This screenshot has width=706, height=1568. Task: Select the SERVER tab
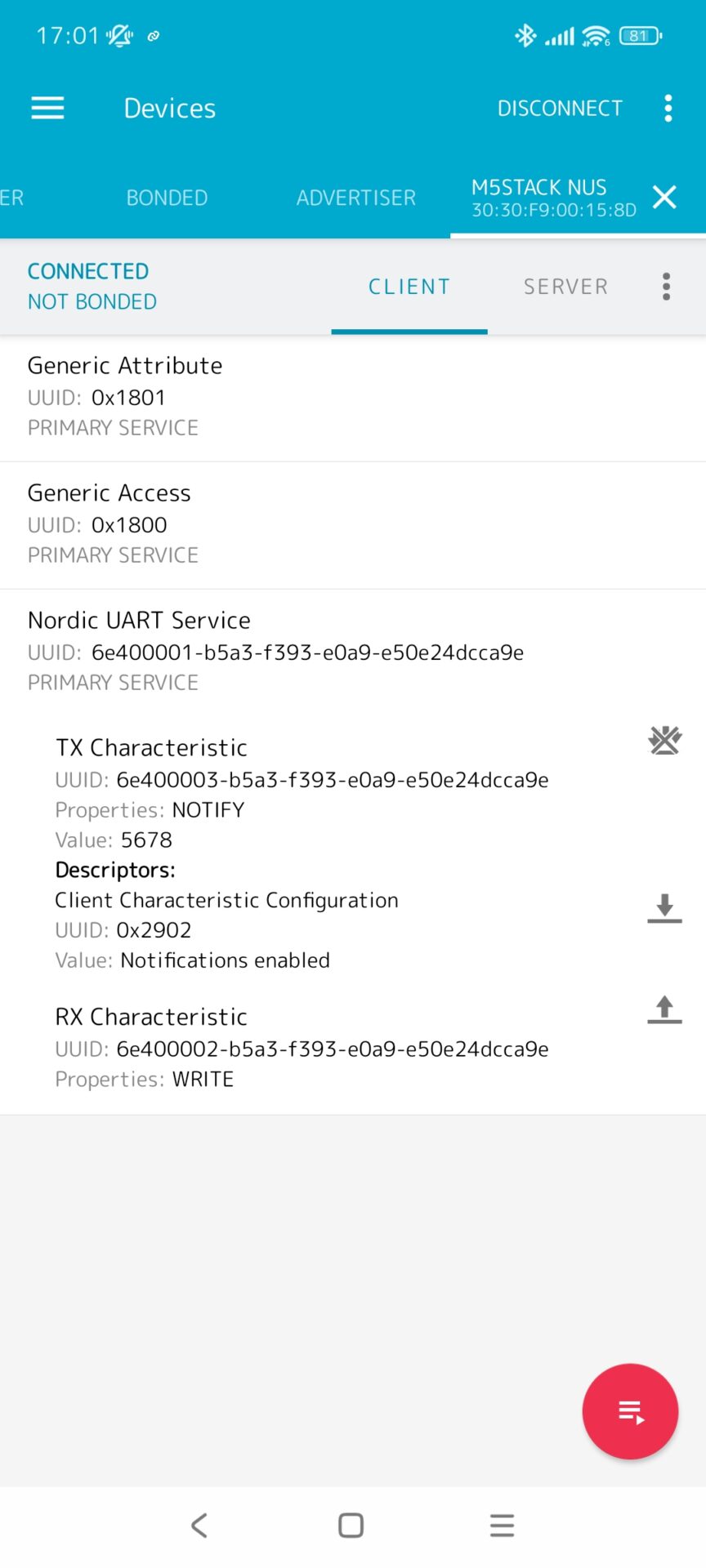pyautogui.click(x=565, y=287)
